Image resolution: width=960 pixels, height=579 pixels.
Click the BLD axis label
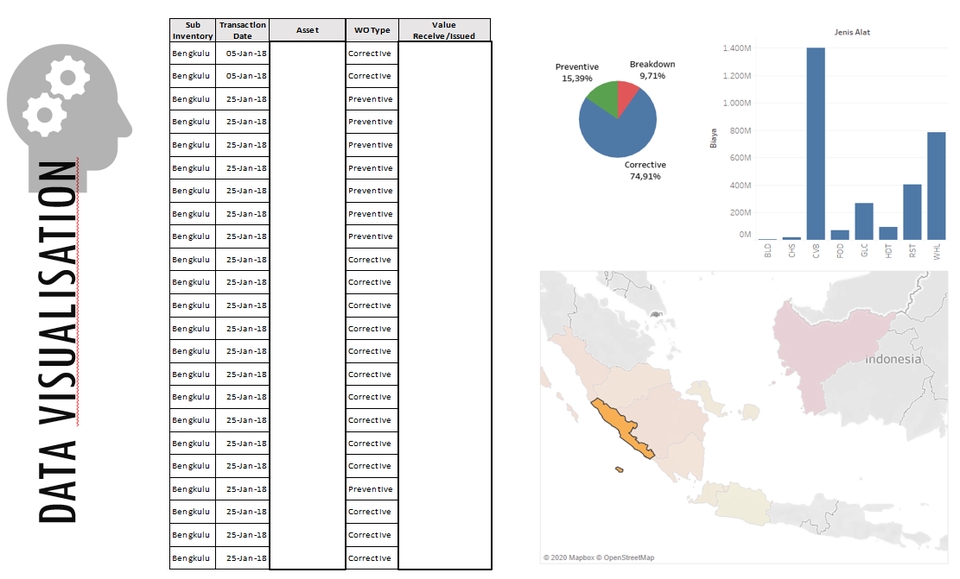coord(768,250)
